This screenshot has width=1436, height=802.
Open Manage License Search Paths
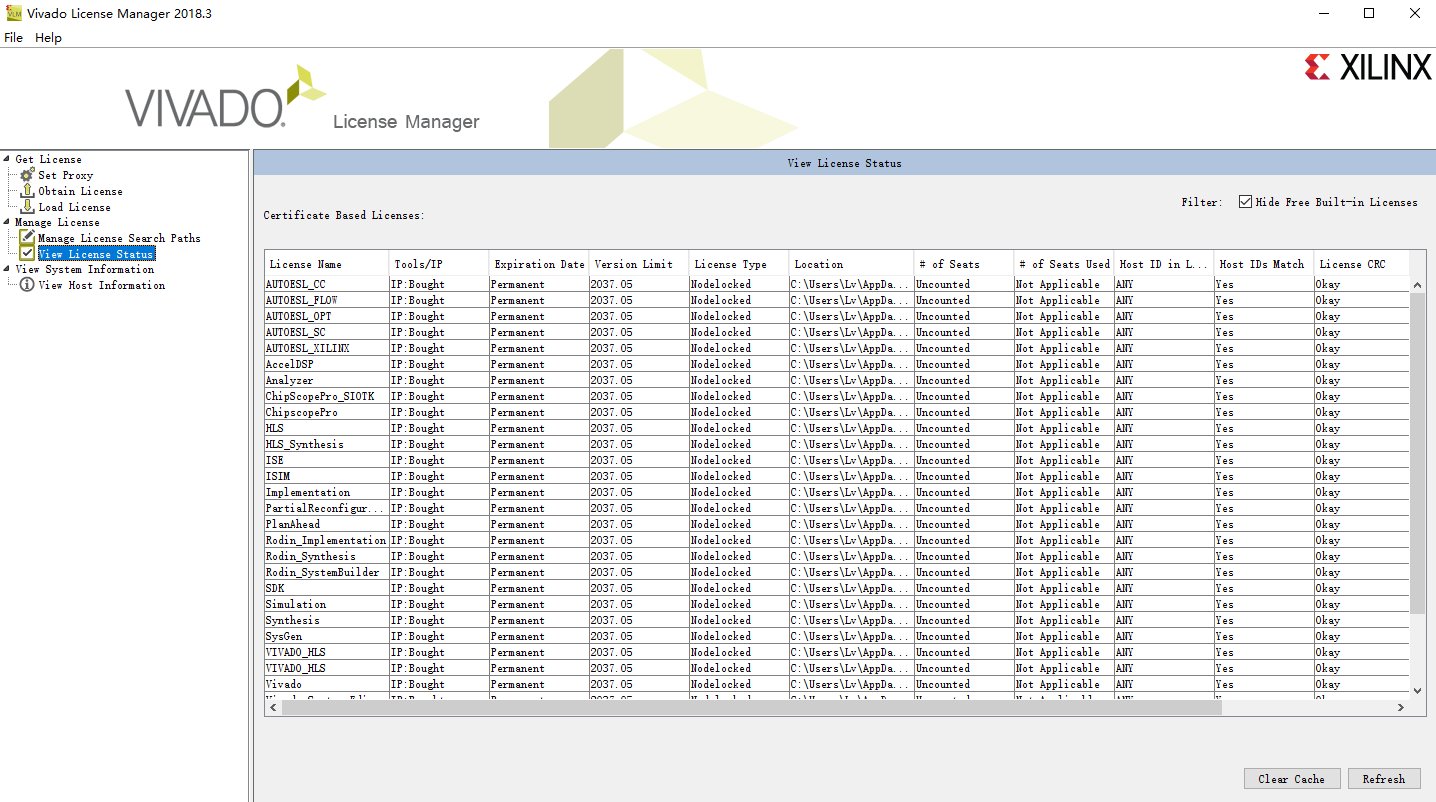[119, 238]
